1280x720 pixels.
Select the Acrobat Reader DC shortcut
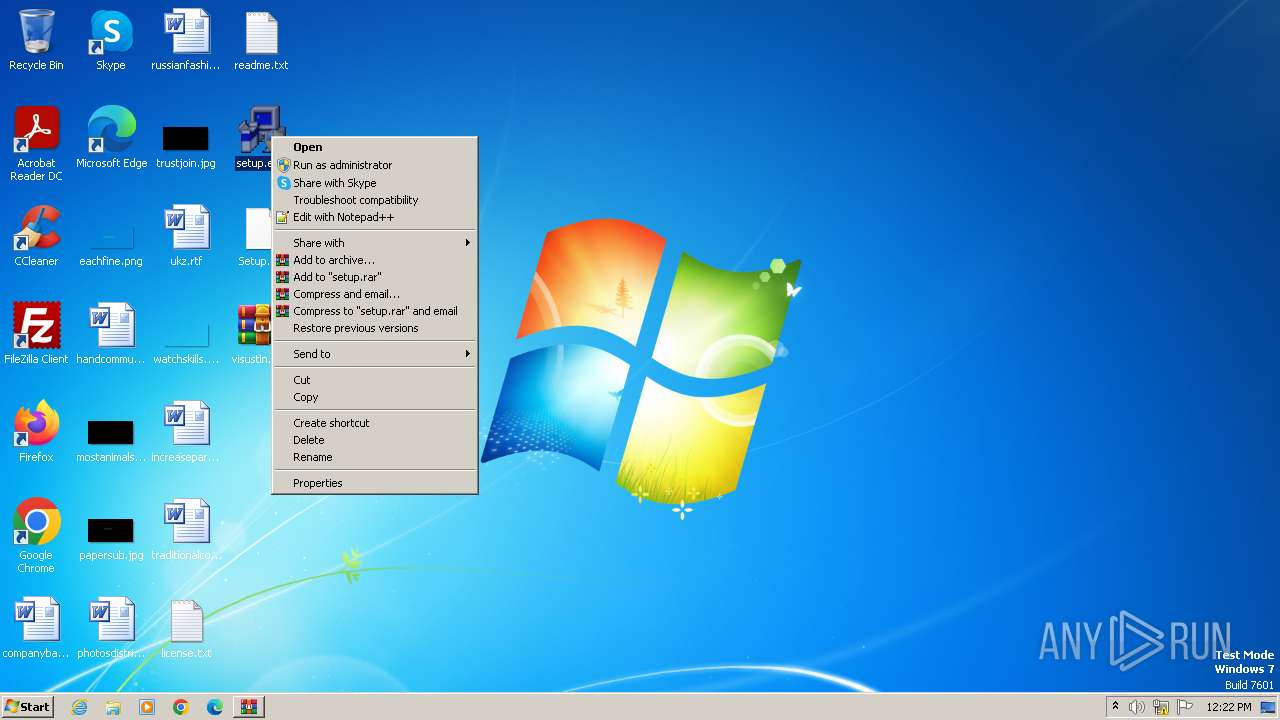pos(36,144)
